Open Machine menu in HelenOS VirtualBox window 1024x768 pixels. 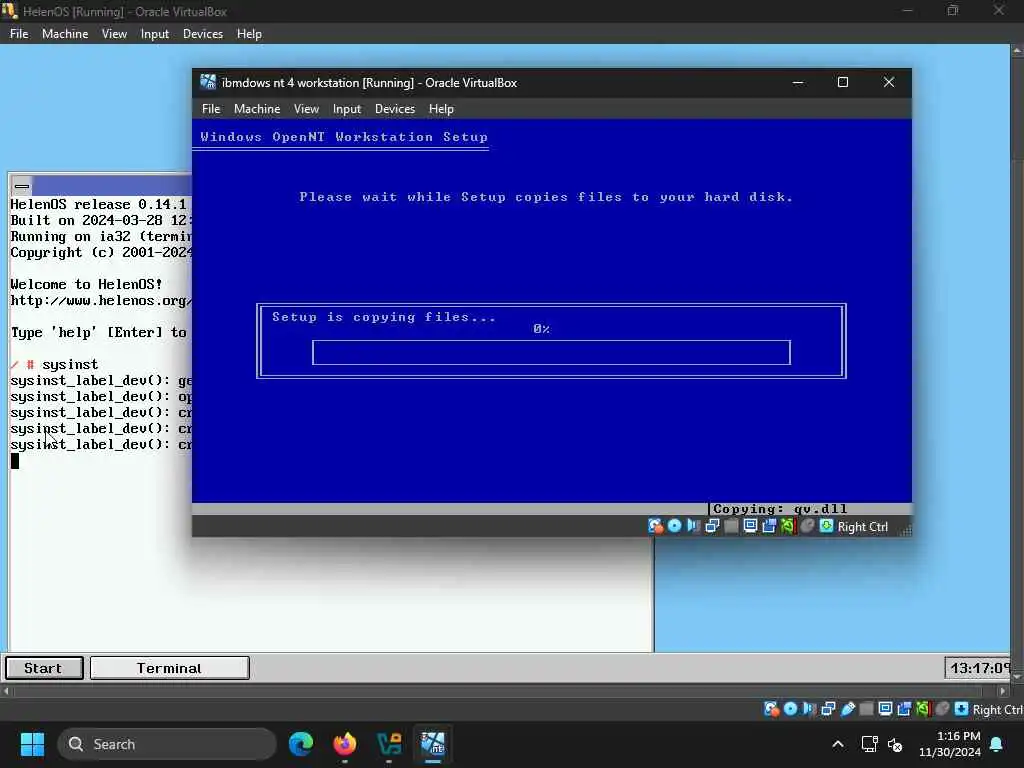coord(65,34)
